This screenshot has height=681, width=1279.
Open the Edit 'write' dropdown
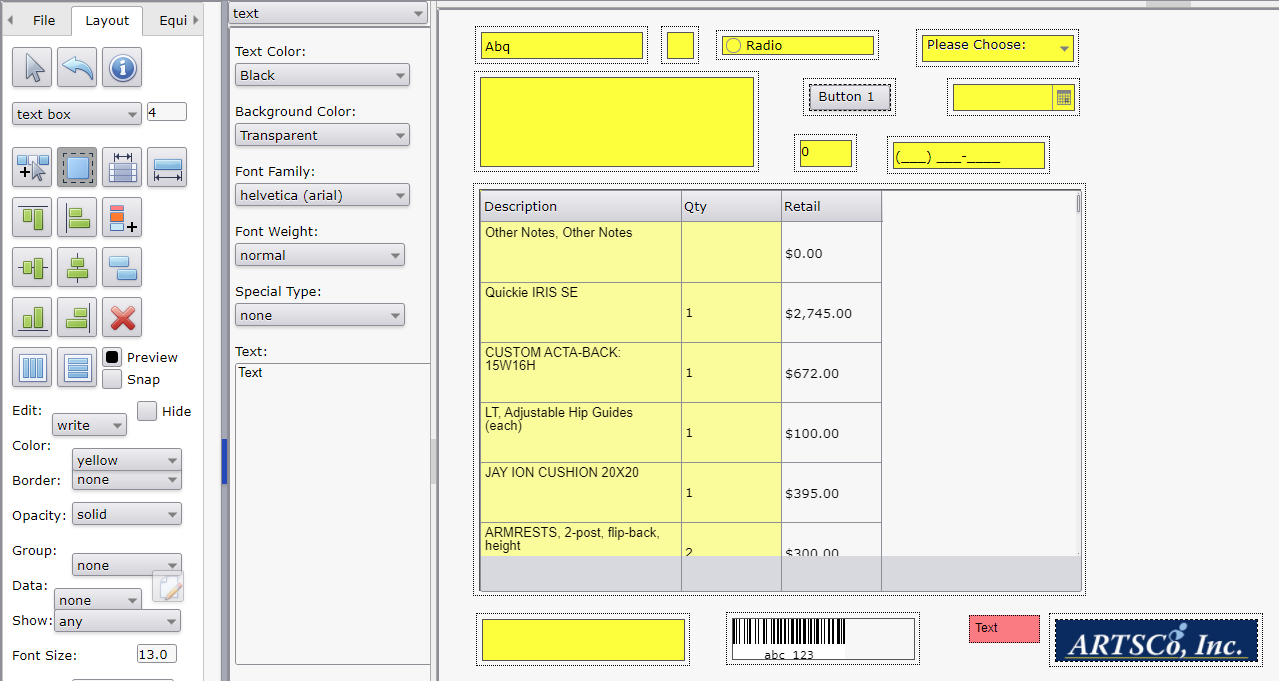89,425
